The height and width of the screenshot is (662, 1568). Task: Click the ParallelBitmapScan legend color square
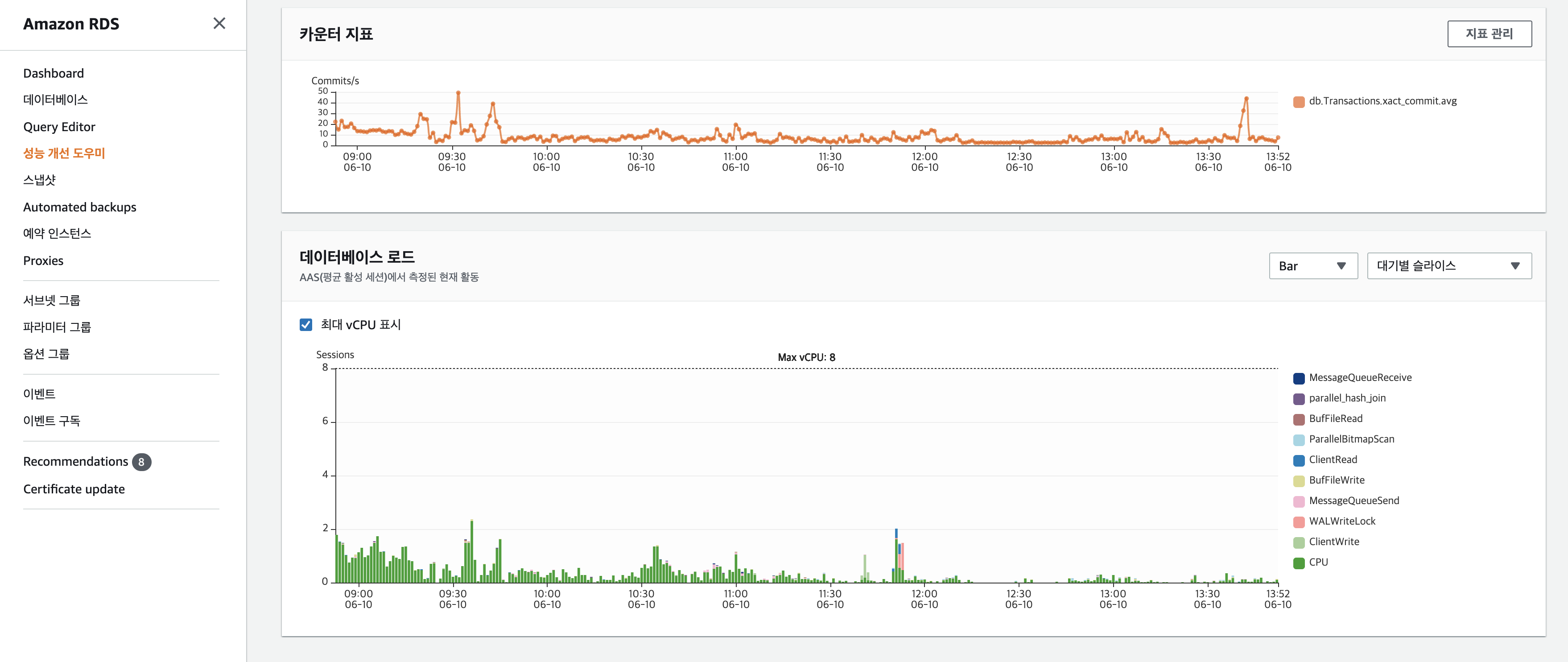coord(1298,440)
